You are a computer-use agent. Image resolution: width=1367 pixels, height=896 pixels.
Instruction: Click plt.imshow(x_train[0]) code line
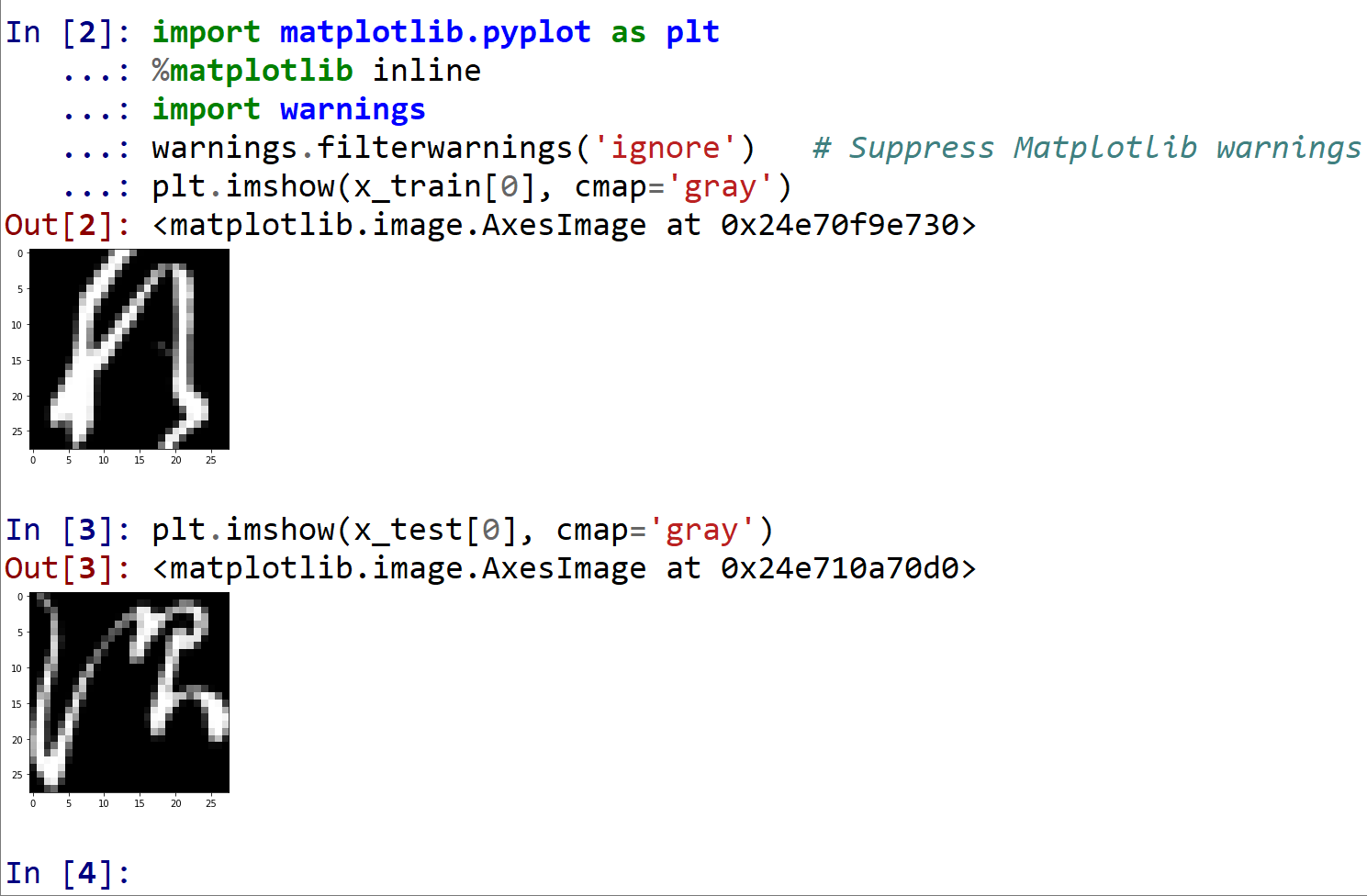point(472,186)
